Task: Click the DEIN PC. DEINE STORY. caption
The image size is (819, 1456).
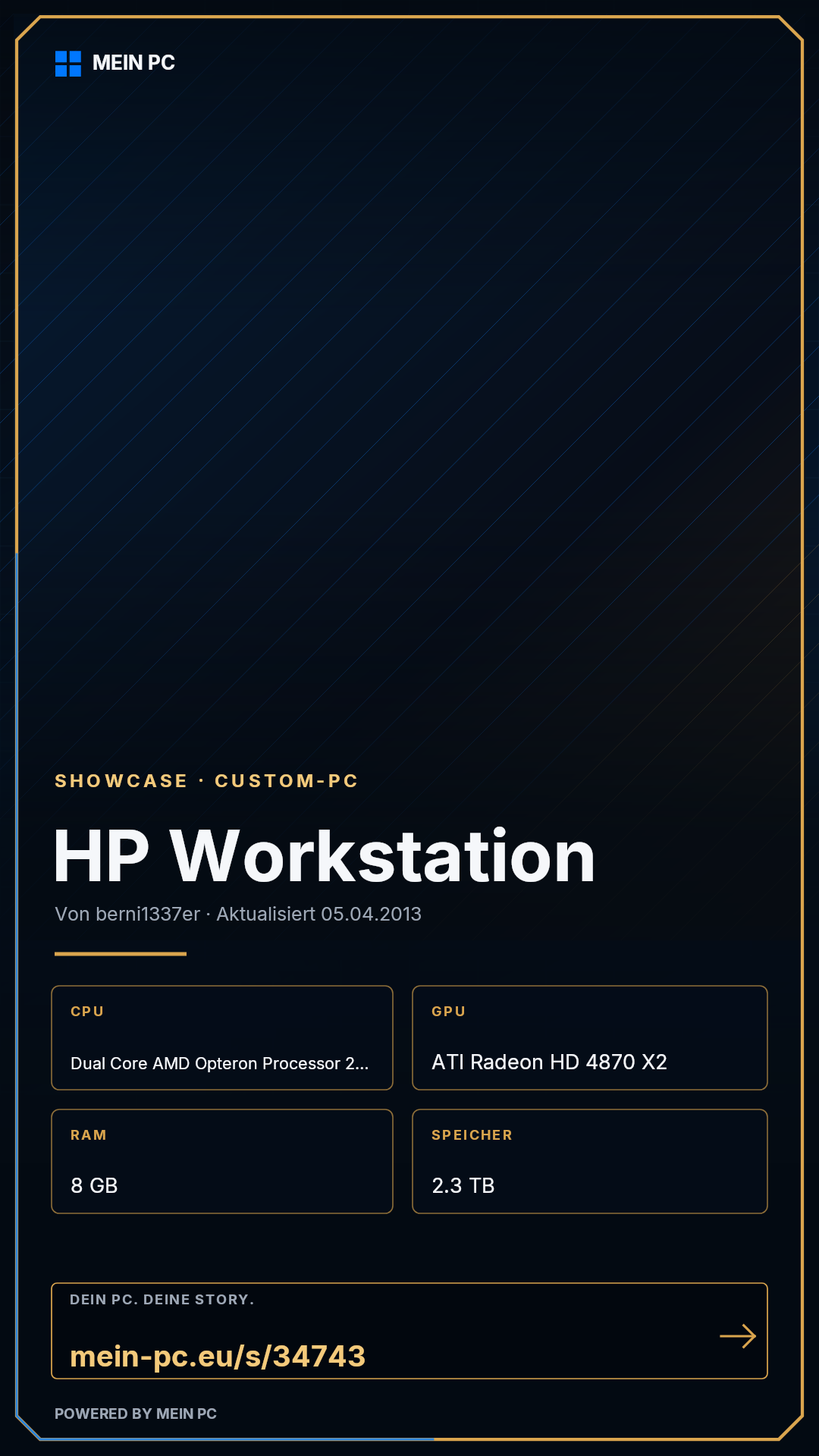Action: point(162,1300)
